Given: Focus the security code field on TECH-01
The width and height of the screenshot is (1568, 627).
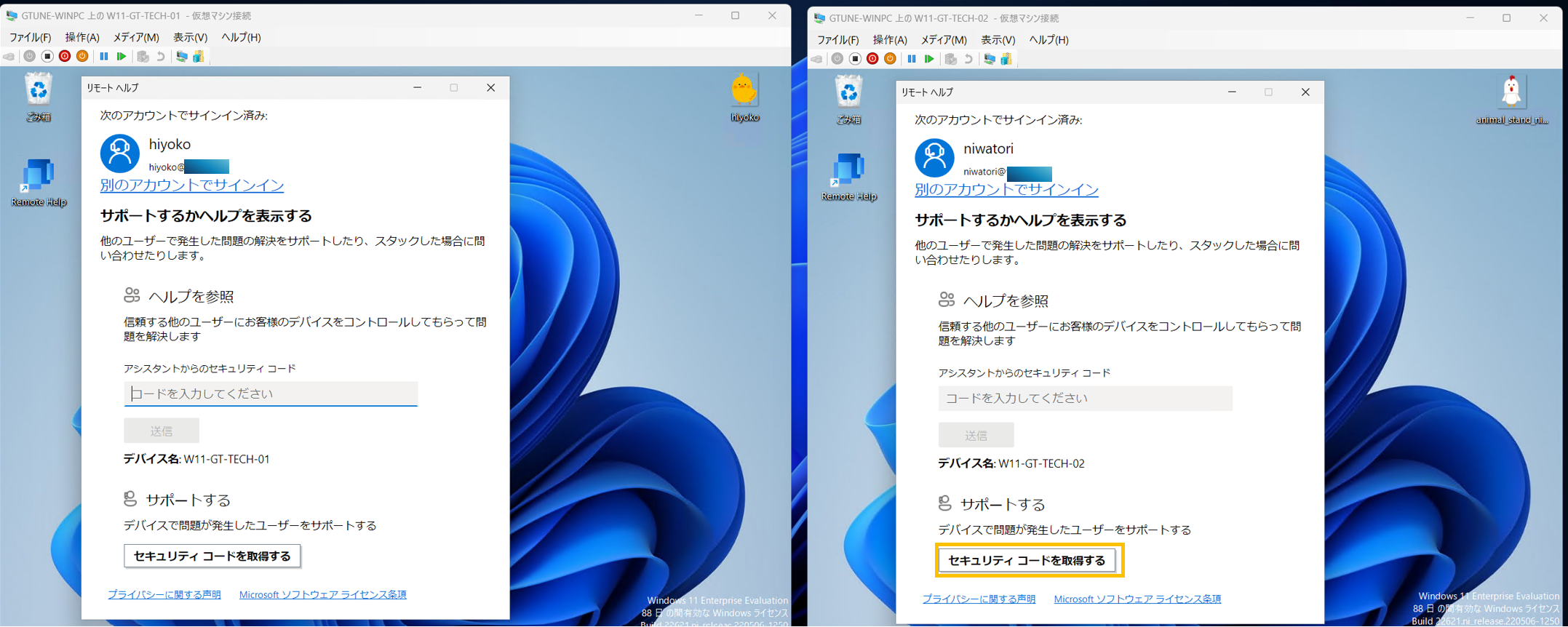Looking at the screenshot, I should click(x=271, y=394).
